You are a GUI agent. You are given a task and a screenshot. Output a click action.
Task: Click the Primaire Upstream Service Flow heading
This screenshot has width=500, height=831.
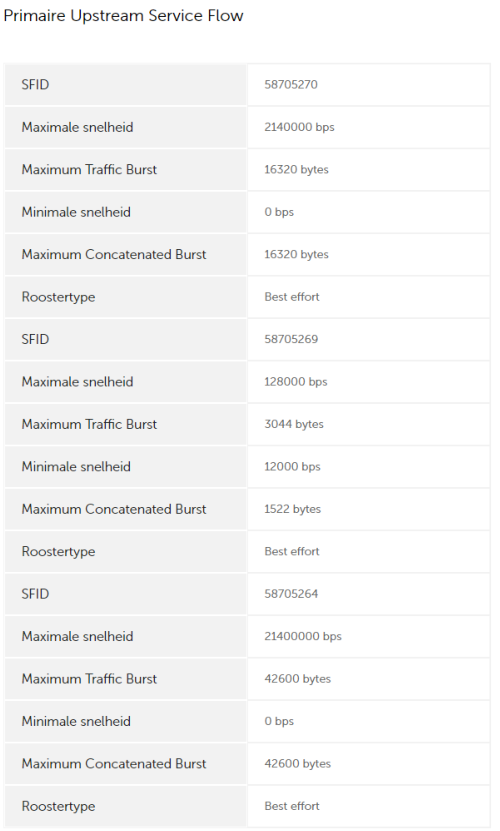coord(123,16)
